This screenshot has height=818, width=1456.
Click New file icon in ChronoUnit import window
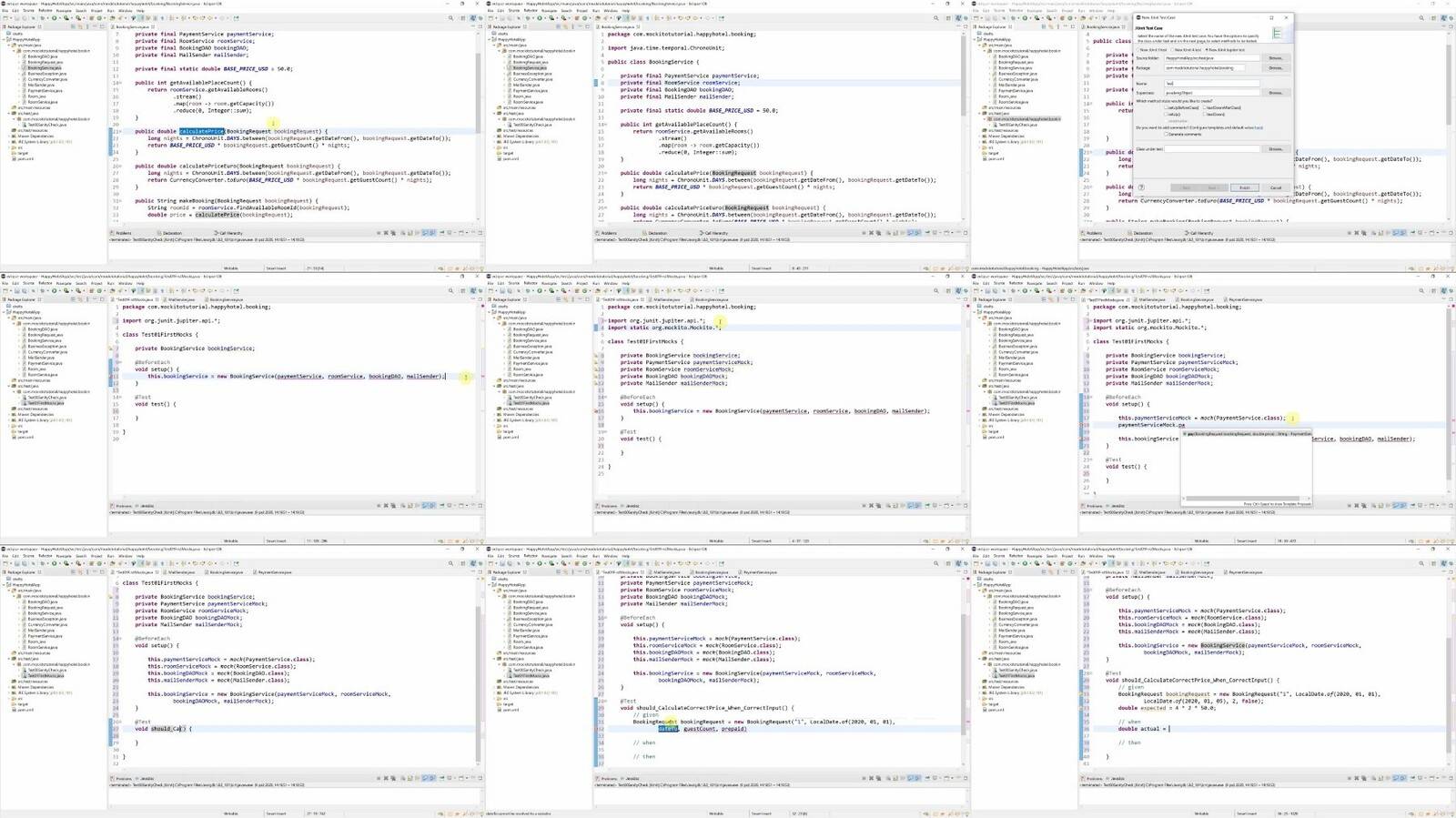pyautogui.click(x=491, y=17)
